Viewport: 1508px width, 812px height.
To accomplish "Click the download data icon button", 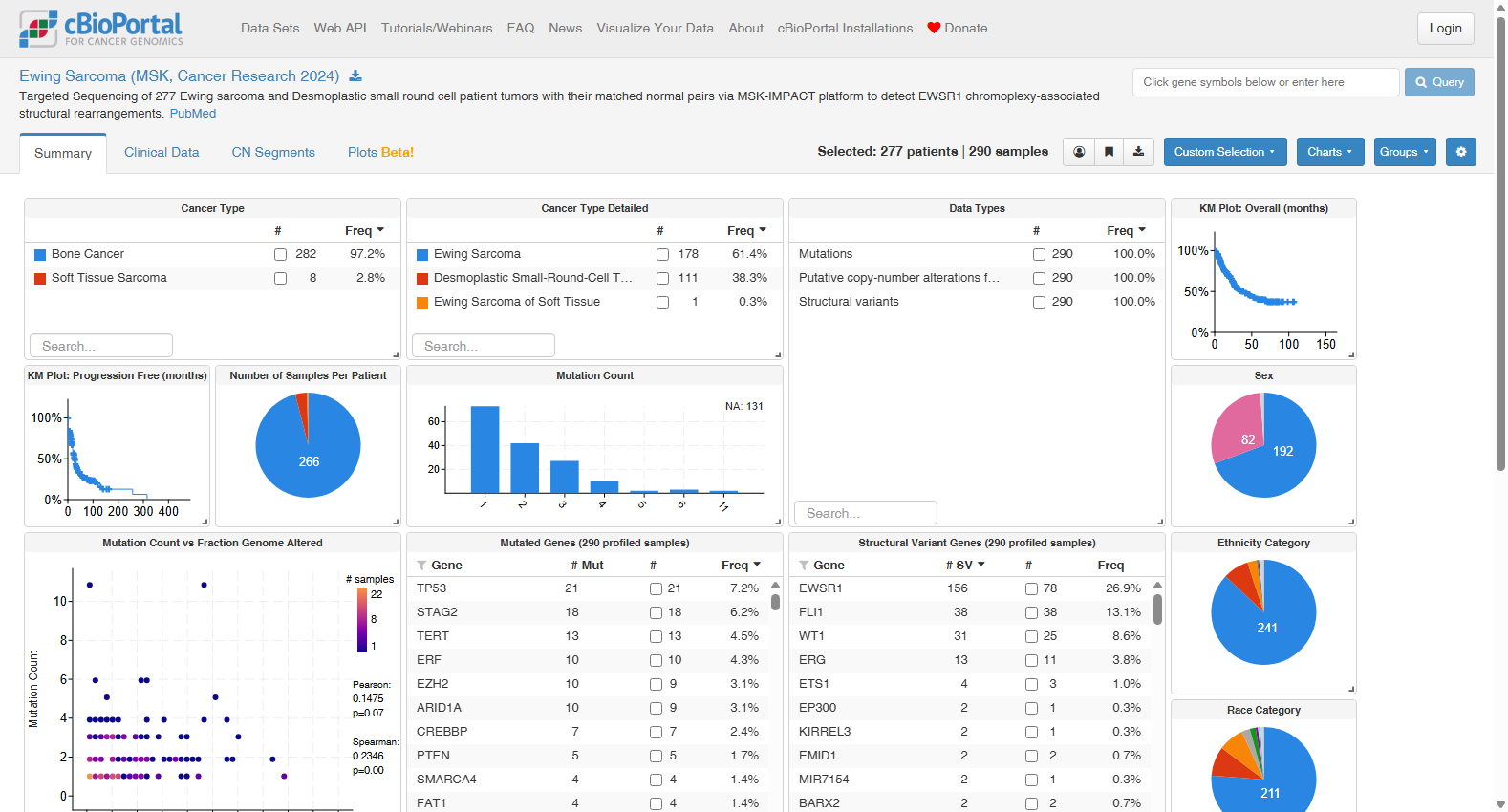I will click(1138, 152).
